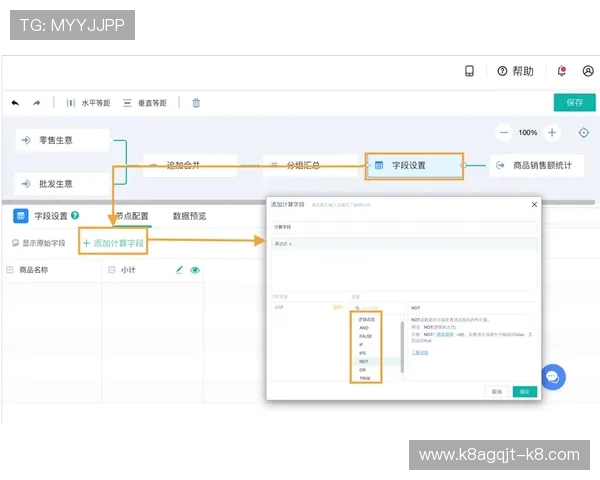Image resolution: width=600 pixels, height=480 pixels.
Task: Click the canvas horizontal scrollbar
Action: [298, 202]
